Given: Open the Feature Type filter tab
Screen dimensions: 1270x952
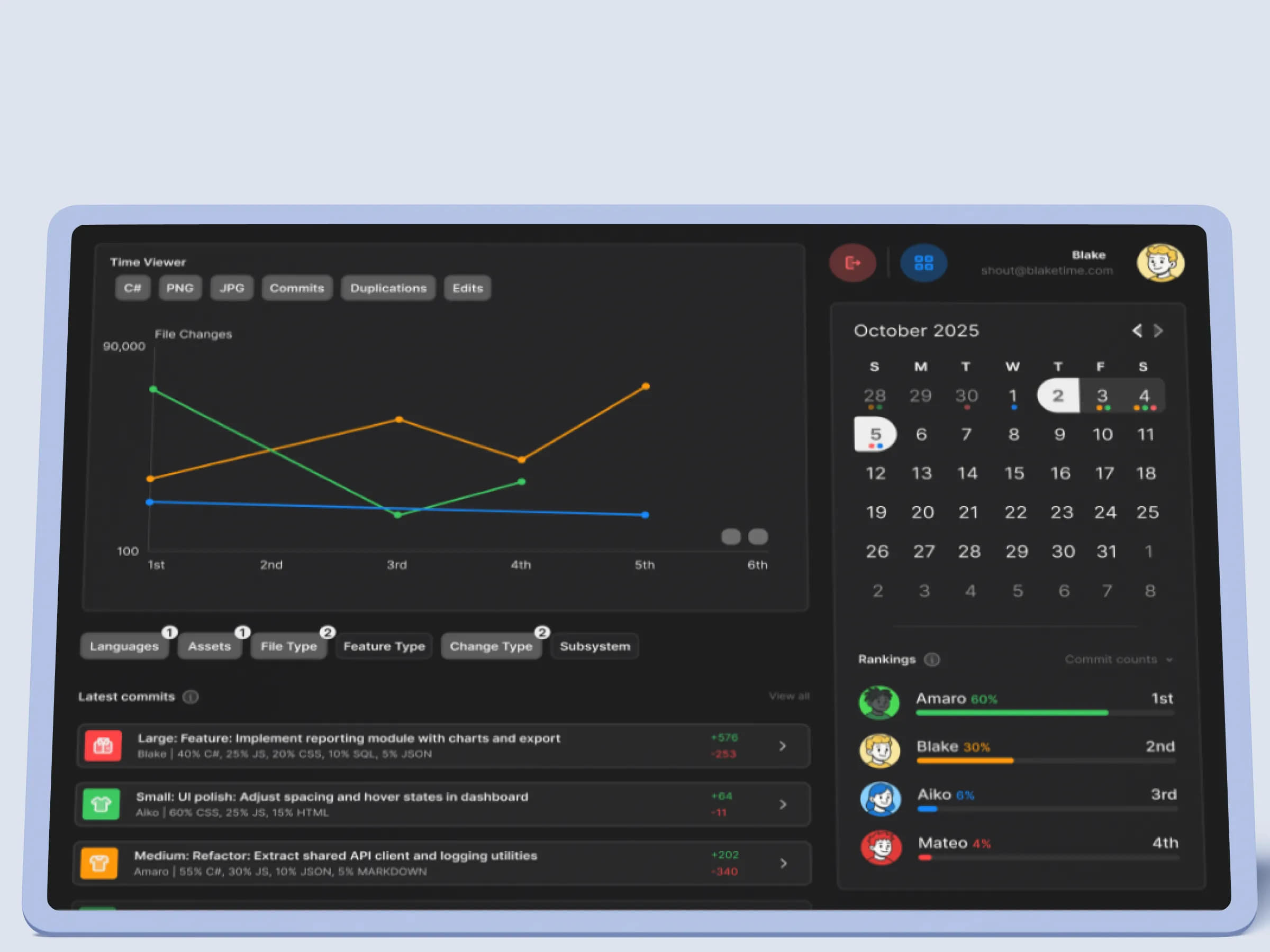Looking at the screenshot, I should point(384,646).
